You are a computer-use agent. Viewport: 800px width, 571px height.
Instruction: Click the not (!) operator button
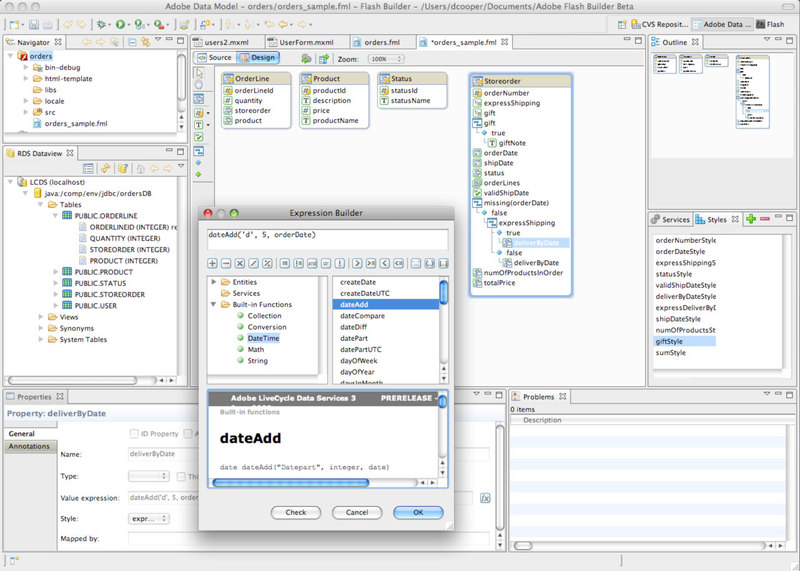coord(340,263)
